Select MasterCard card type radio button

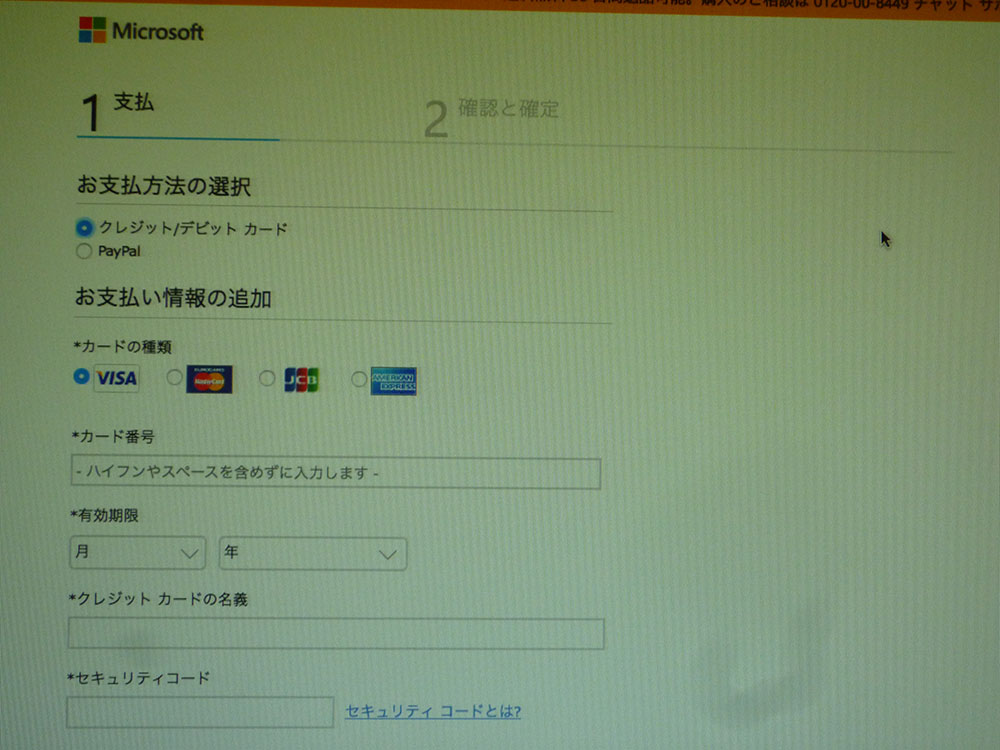pos(173,378)
